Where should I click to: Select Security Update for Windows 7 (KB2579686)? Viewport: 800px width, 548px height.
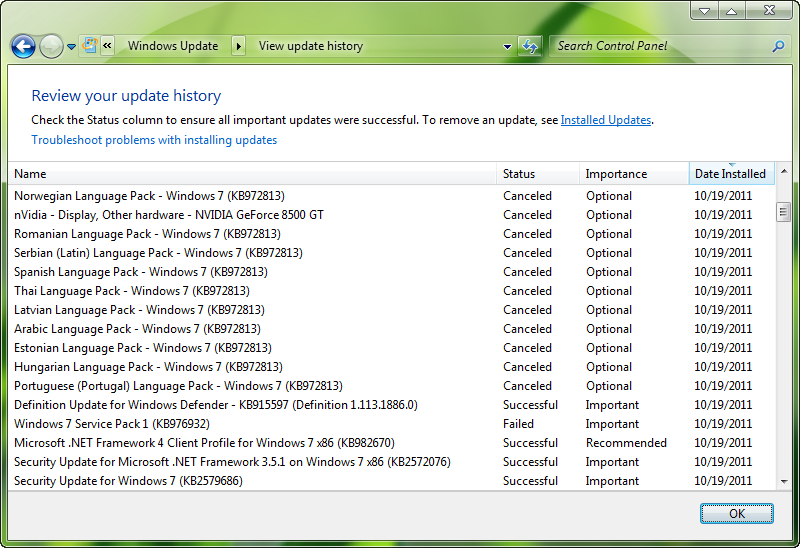coord(392,481)
